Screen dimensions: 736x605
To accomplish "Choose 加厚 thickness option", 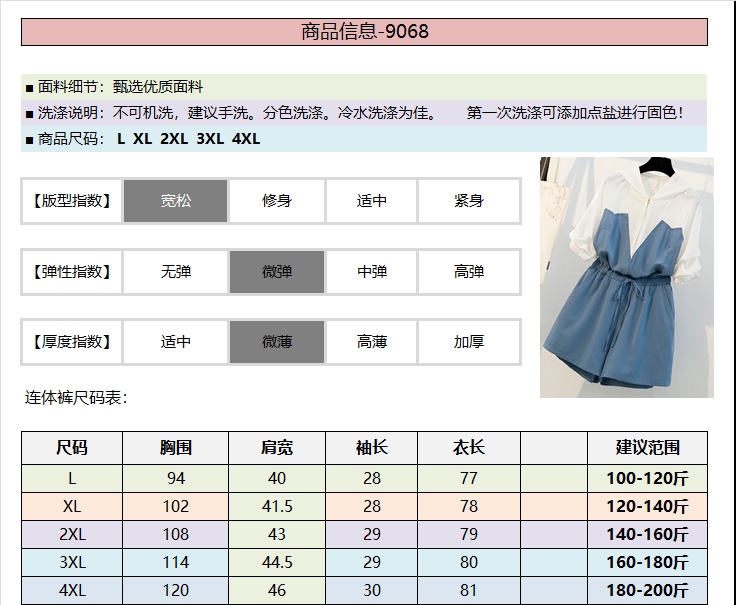I will [468, 342].
